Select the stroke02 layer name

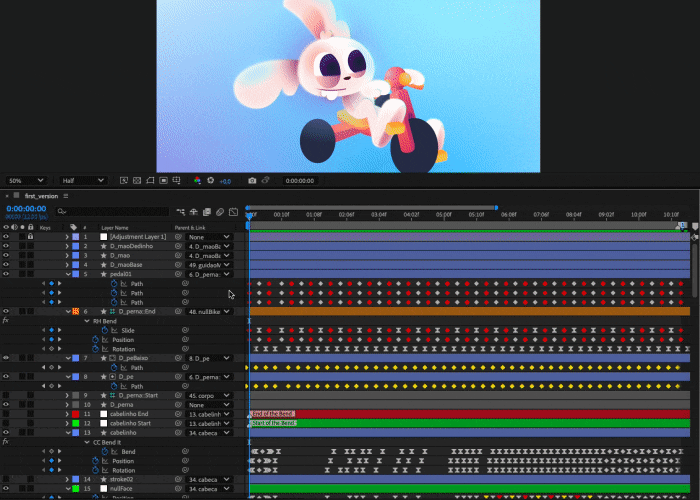point(121,479)
